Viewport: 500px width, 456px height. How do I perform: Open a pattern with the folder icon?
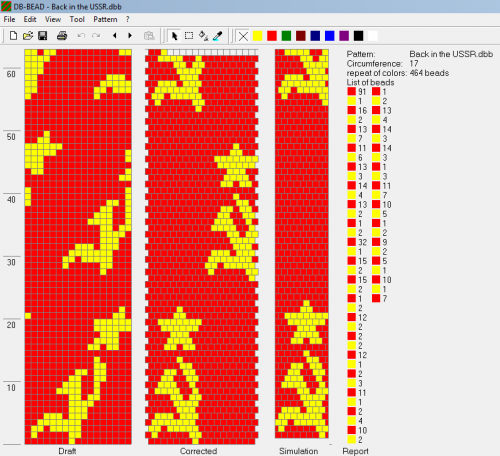[x=28, y=36]
